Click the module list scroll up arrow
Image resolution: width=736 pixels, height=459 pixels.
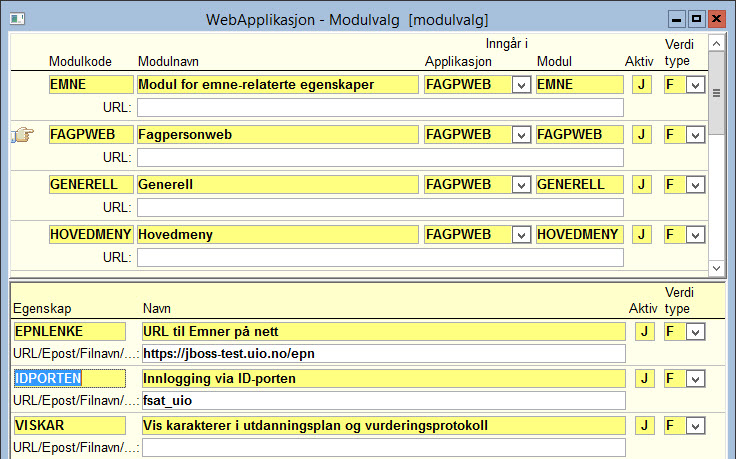pyautogui.click(x=716, y=44)
